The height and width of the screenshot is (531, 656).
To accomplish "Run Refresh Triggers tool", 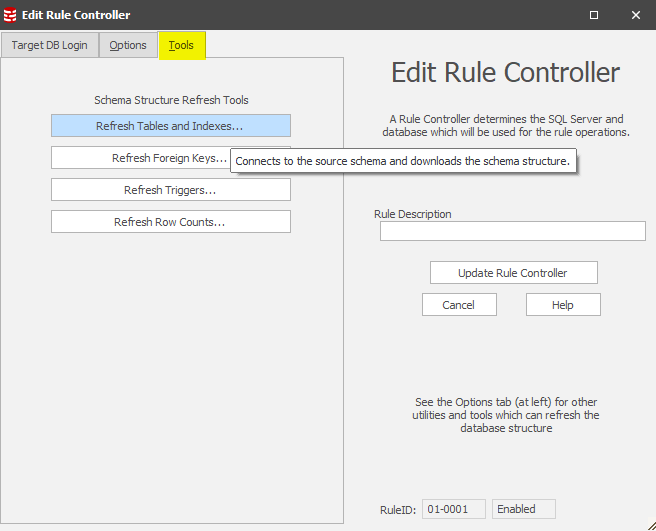I will 170,190.
